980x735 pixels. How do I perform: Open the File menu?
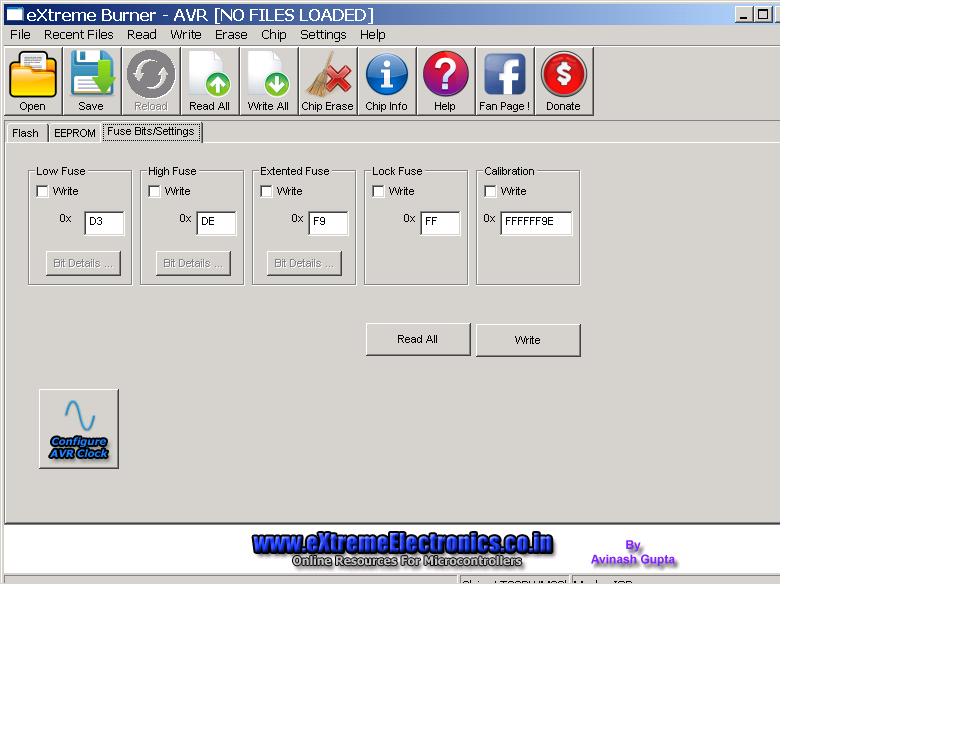pyautogui.click(x=20, y=35)
